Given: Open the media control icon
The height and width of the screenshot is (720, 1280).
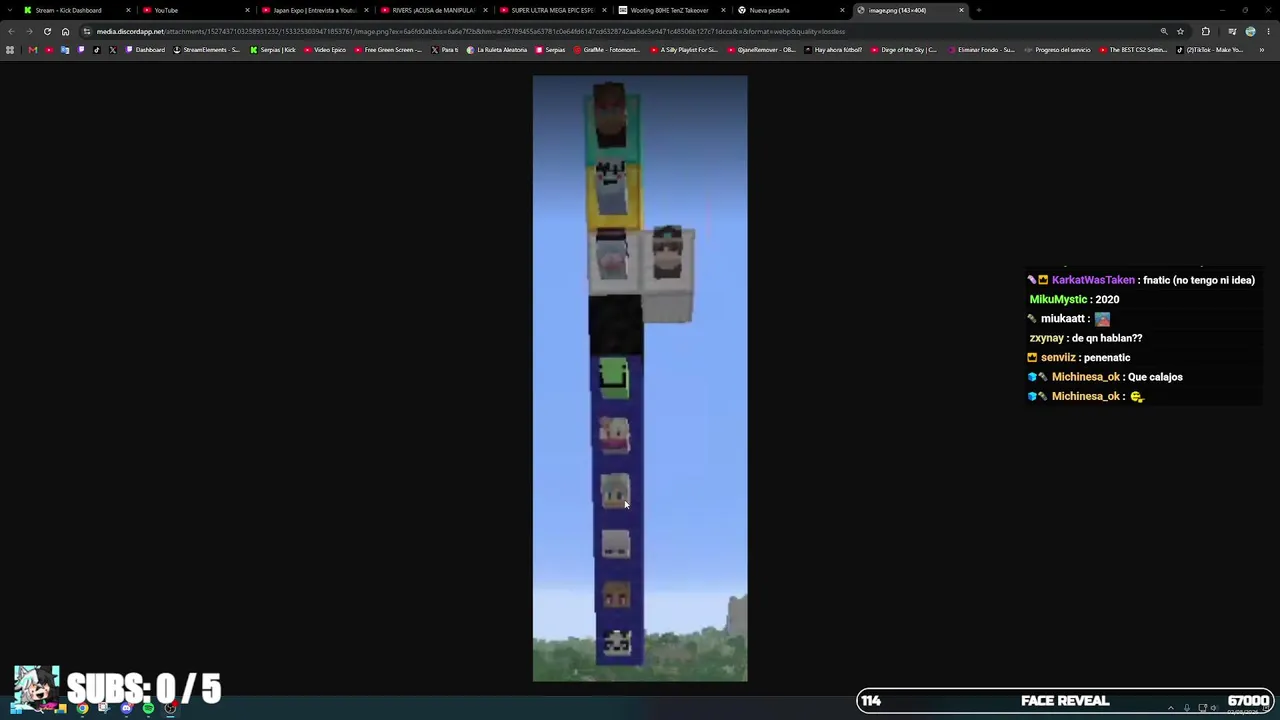Looking at the screenshot, I should coord(1232,31).
